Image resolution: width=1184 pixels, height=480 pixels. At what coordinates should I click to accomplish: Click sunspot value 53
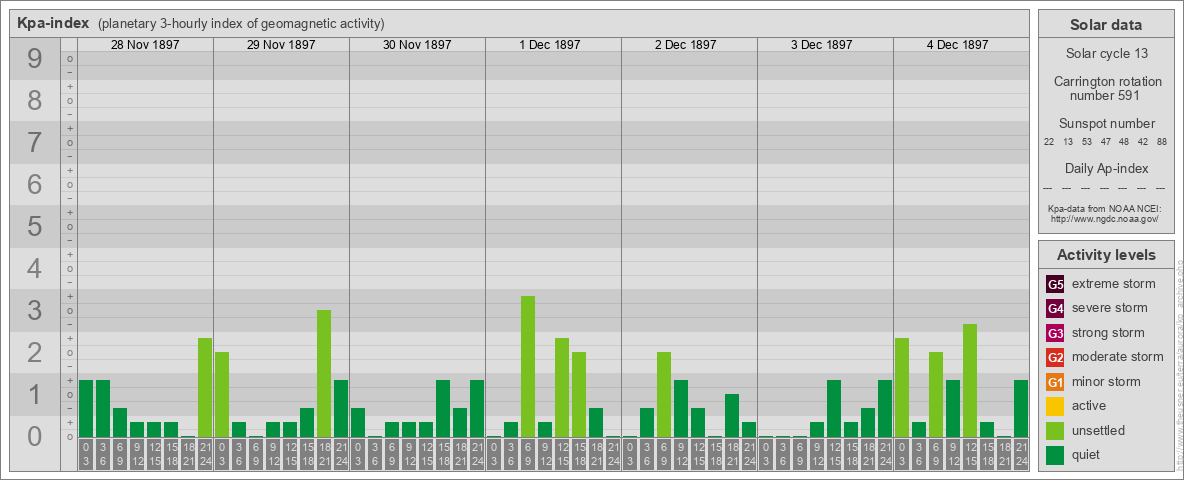(1087, 142)
